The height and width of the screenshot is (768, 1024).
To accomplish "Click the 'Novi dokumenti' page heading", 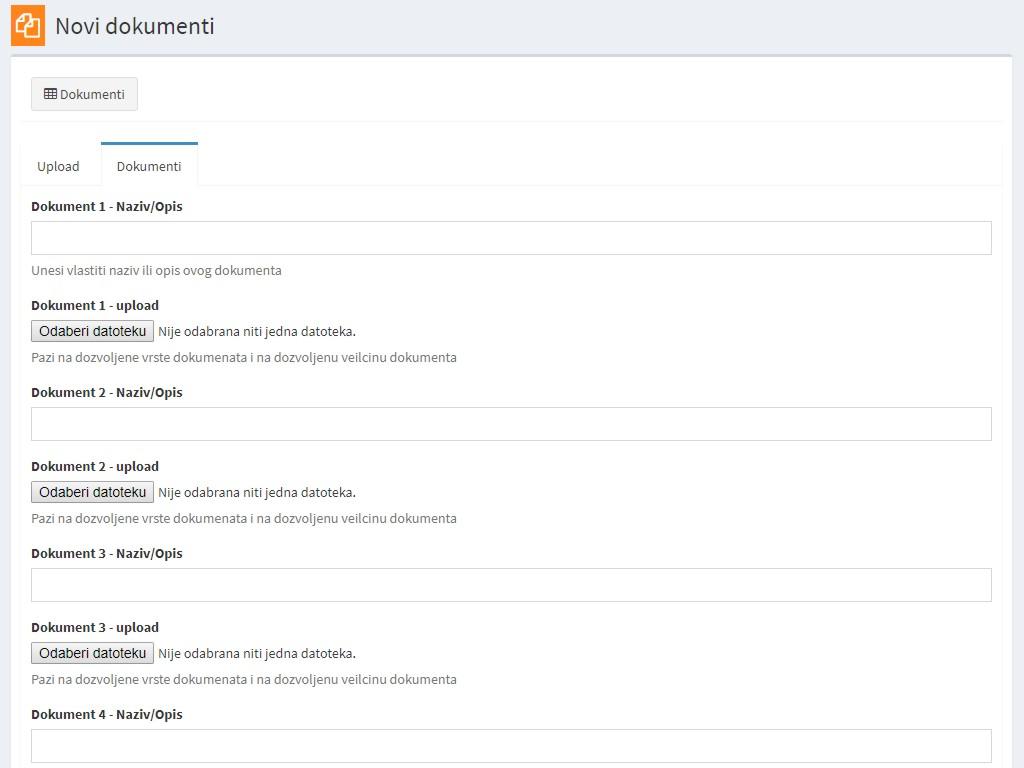I will [x=135, y=26].
